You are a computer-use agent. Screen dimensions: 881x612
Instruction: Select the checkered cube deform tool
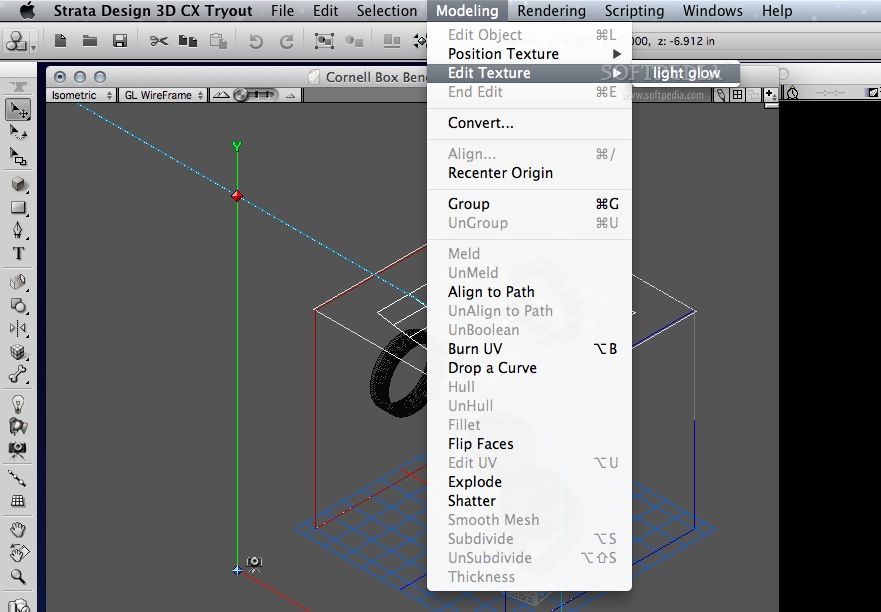pyautogui.click(x=19, y=351)
